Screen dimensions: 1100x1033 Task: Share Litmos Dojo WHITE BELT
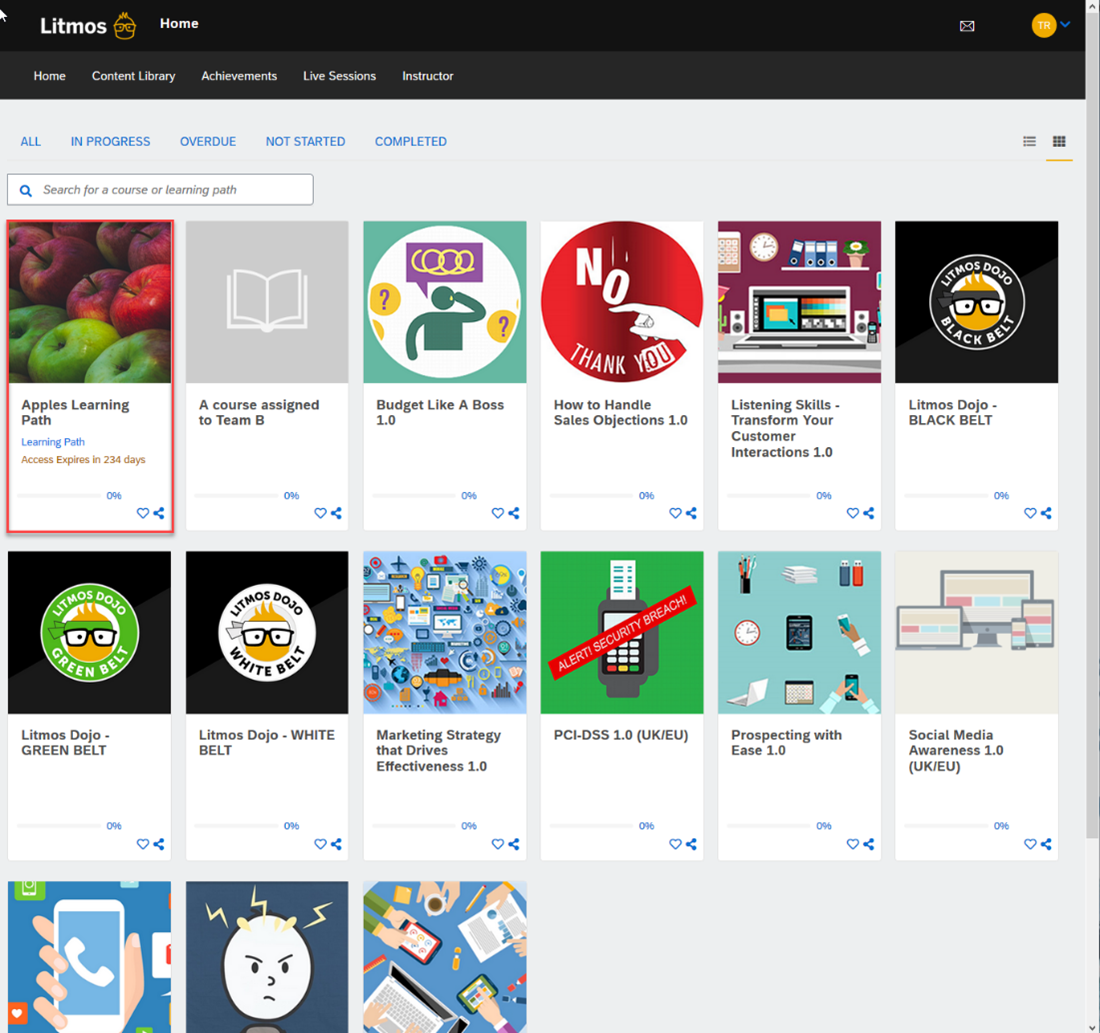point(337,844)
